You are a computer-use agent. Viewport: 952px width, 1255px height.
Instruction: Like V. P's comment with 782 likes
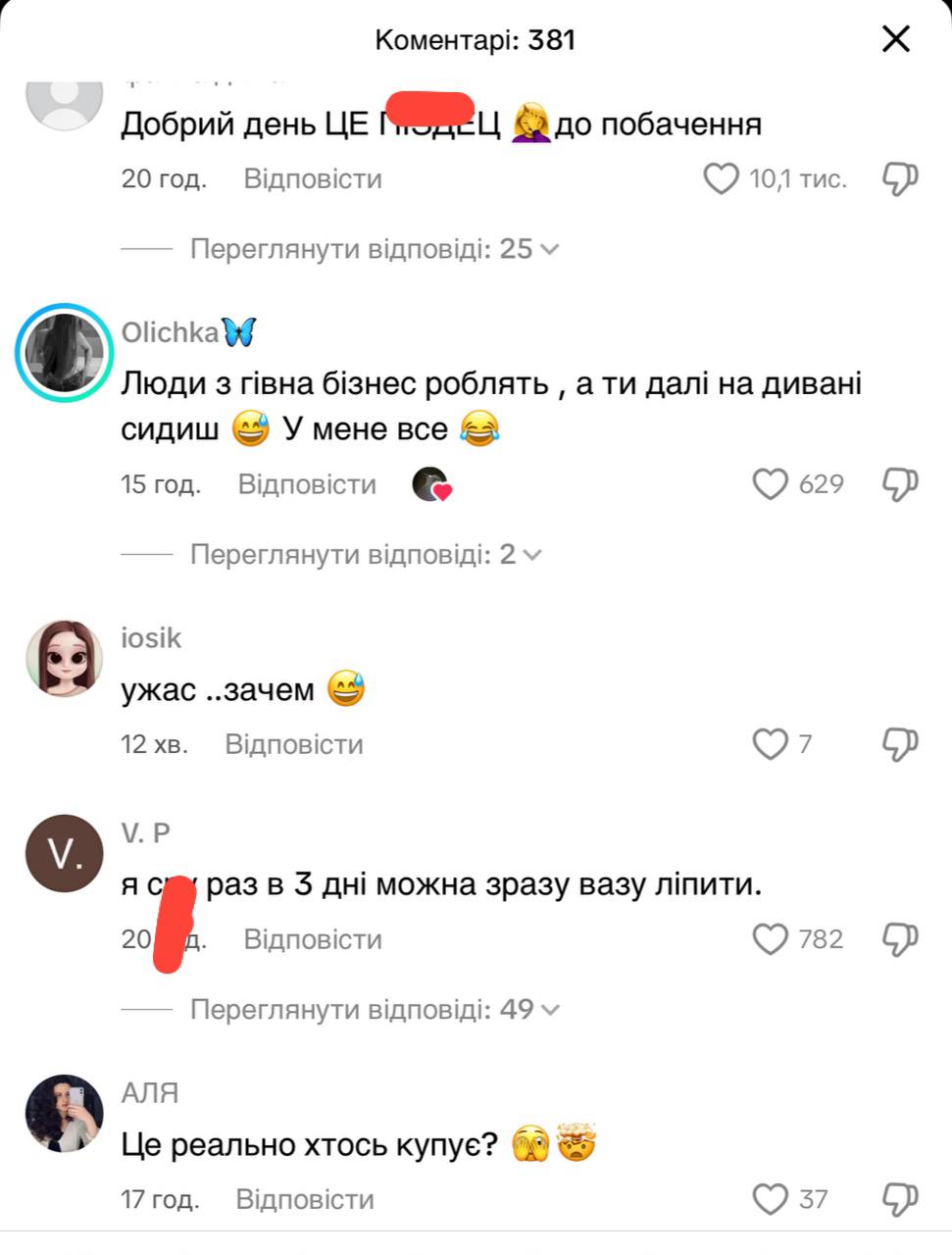770,939
